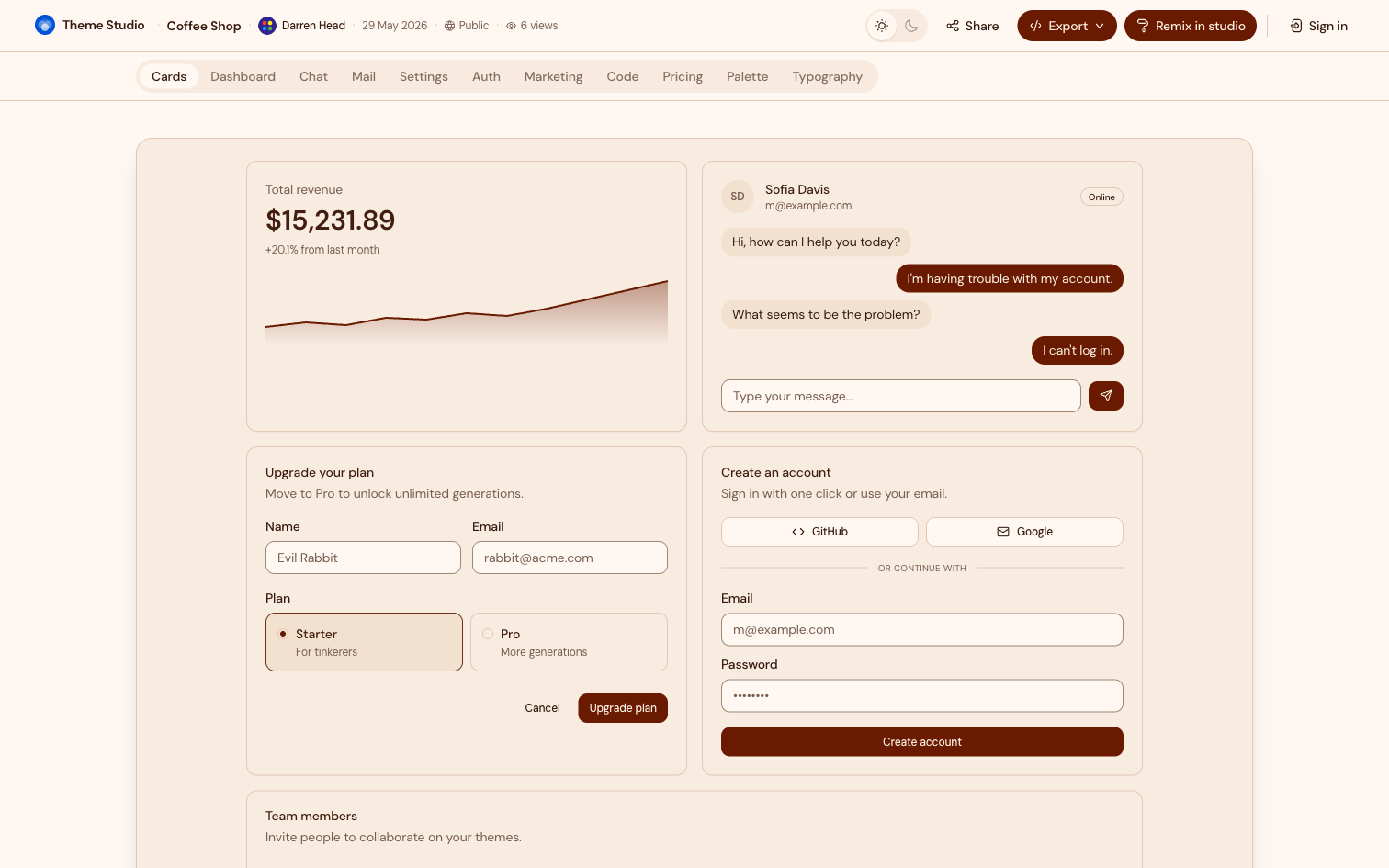The height and width of the screenshot is (868, 1389).
Task: Click the rabbit@acme.com email field
Action: (x=570, y=558)
